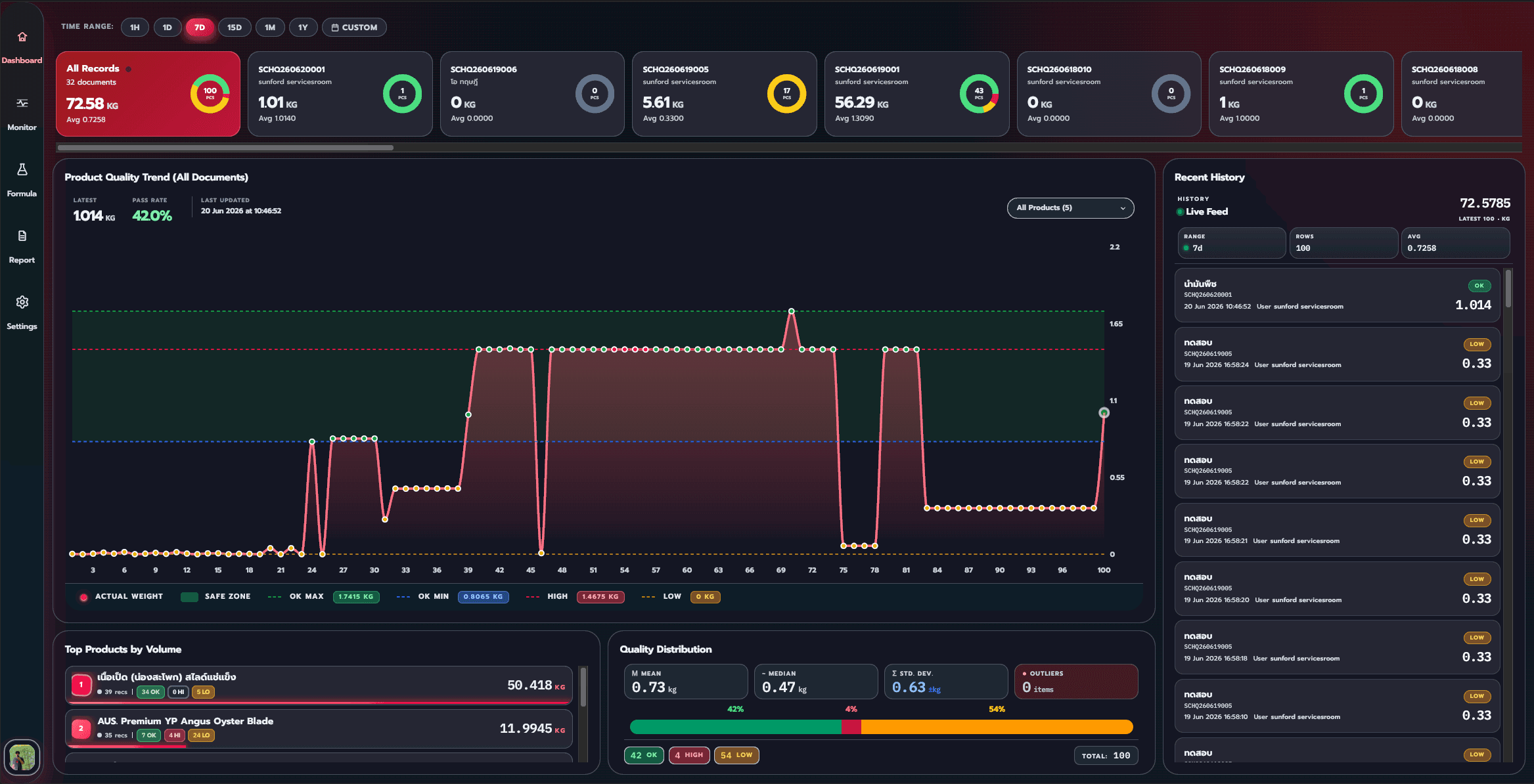
Task: Select the All Records card
Action: (x=148, y=94)
